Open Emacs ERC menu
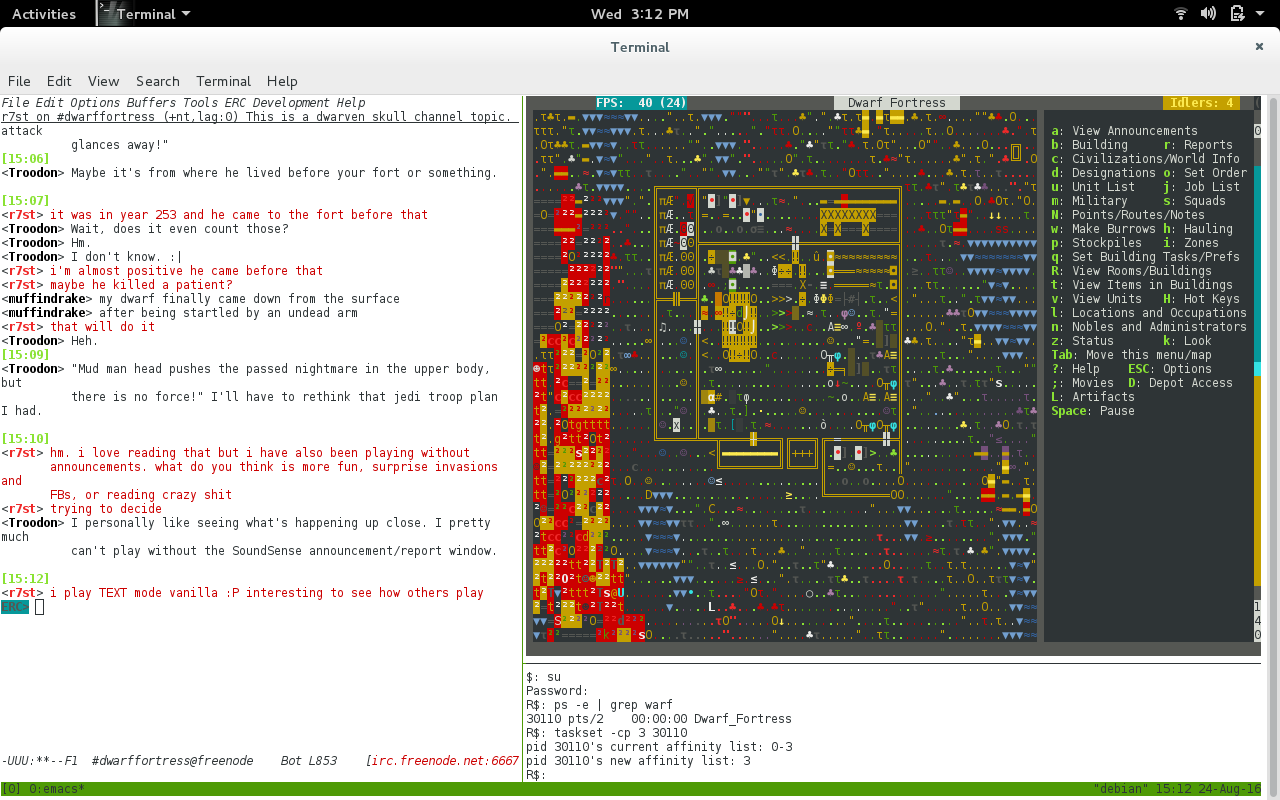Viewport: 1280px width, 800px height. [235, 103]
